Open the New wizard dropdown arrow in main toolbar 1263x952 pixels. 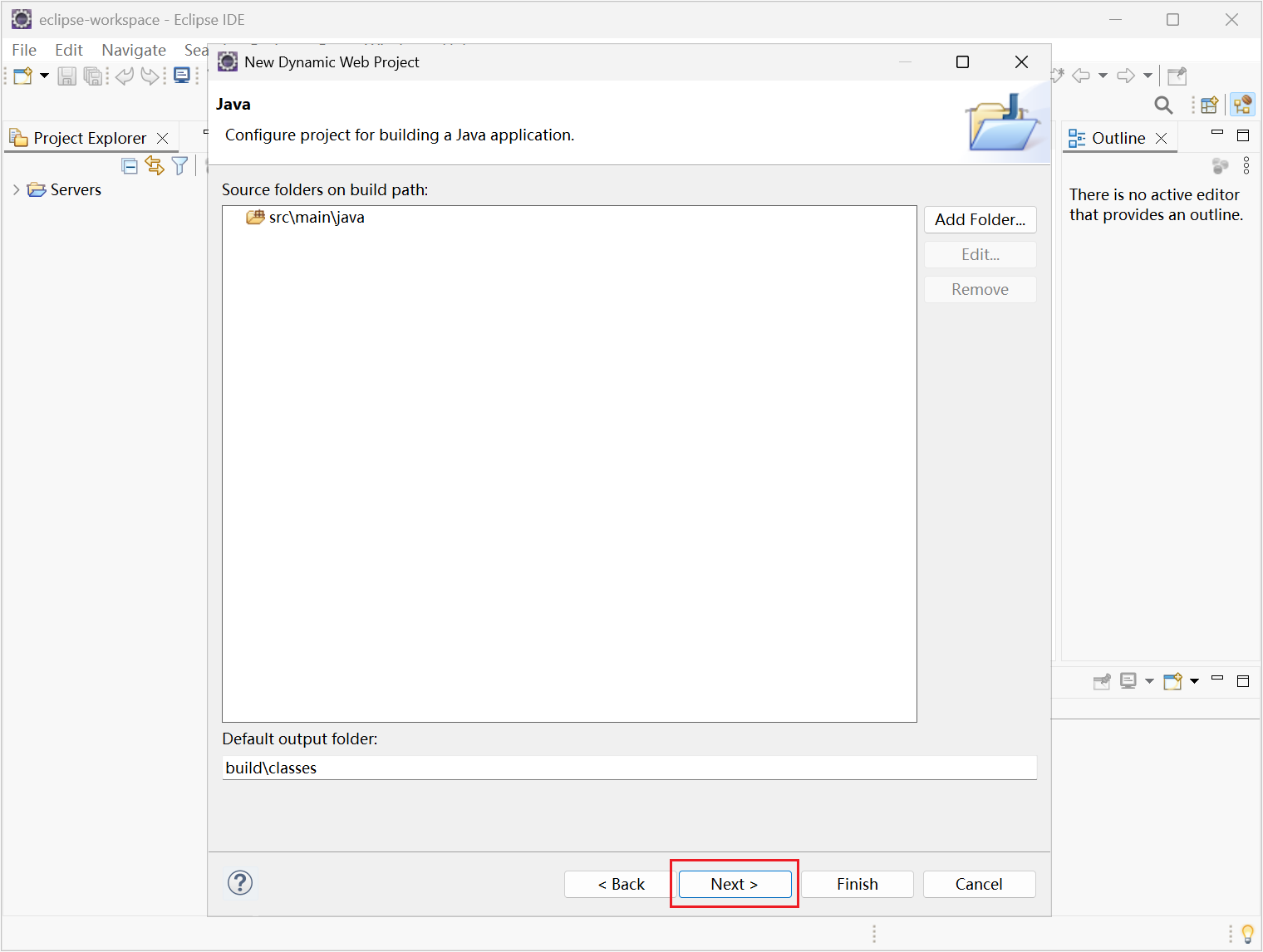[x=45, y=76]
